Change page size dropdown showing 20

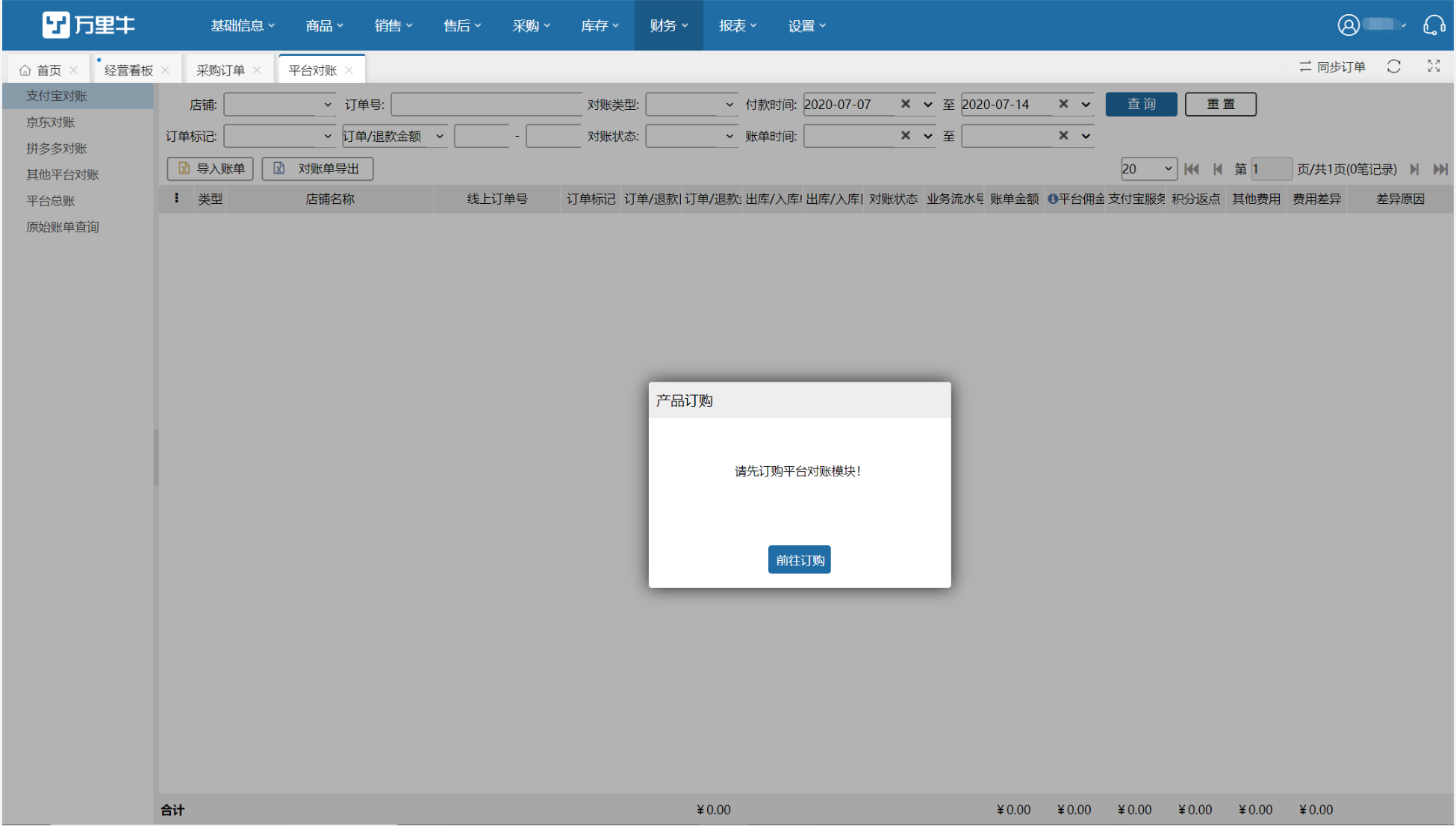tap(1148, 169)
